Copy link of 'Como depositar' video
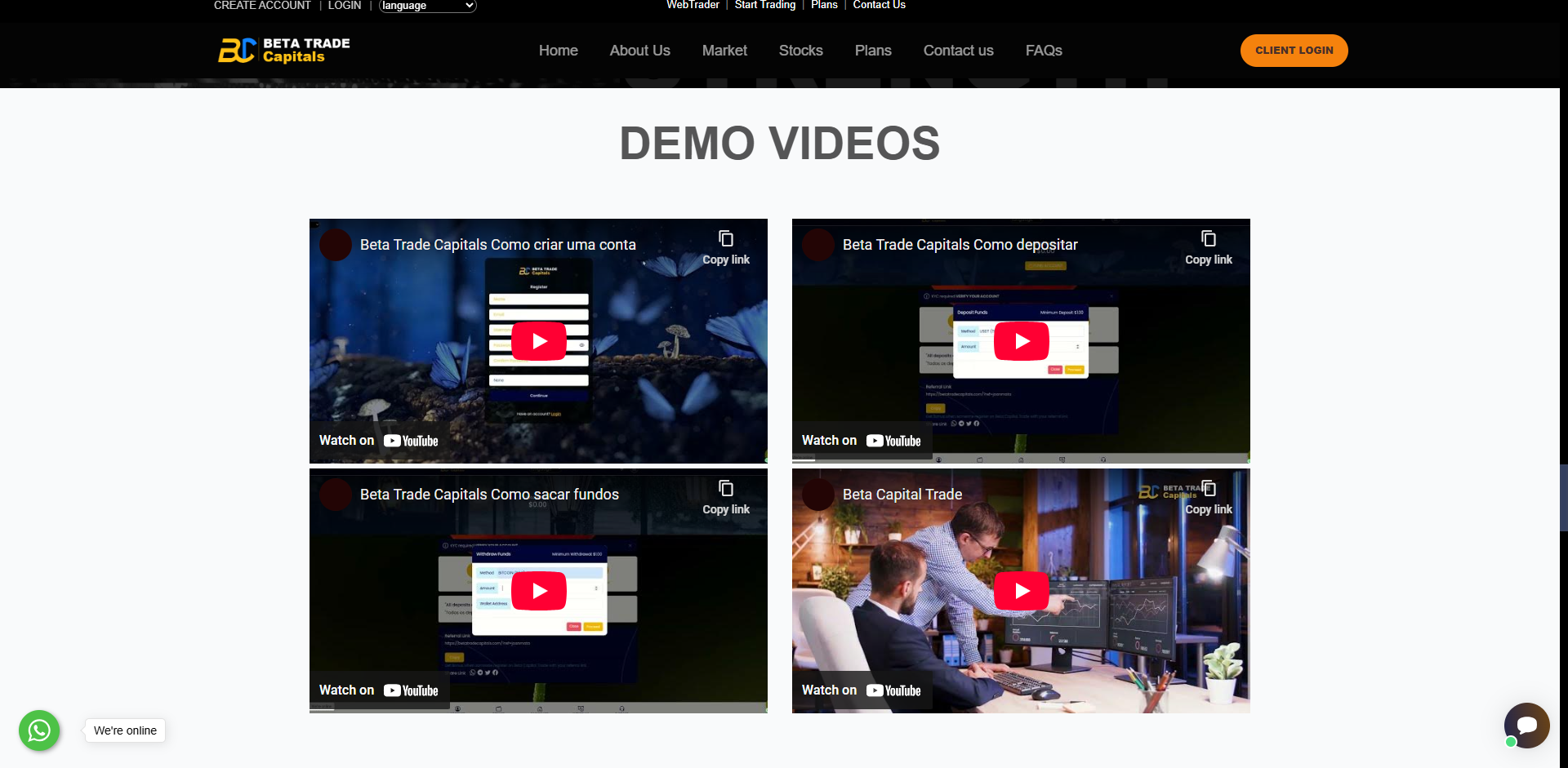The height and width of the screenshot is (768, 1568). 1209,247
